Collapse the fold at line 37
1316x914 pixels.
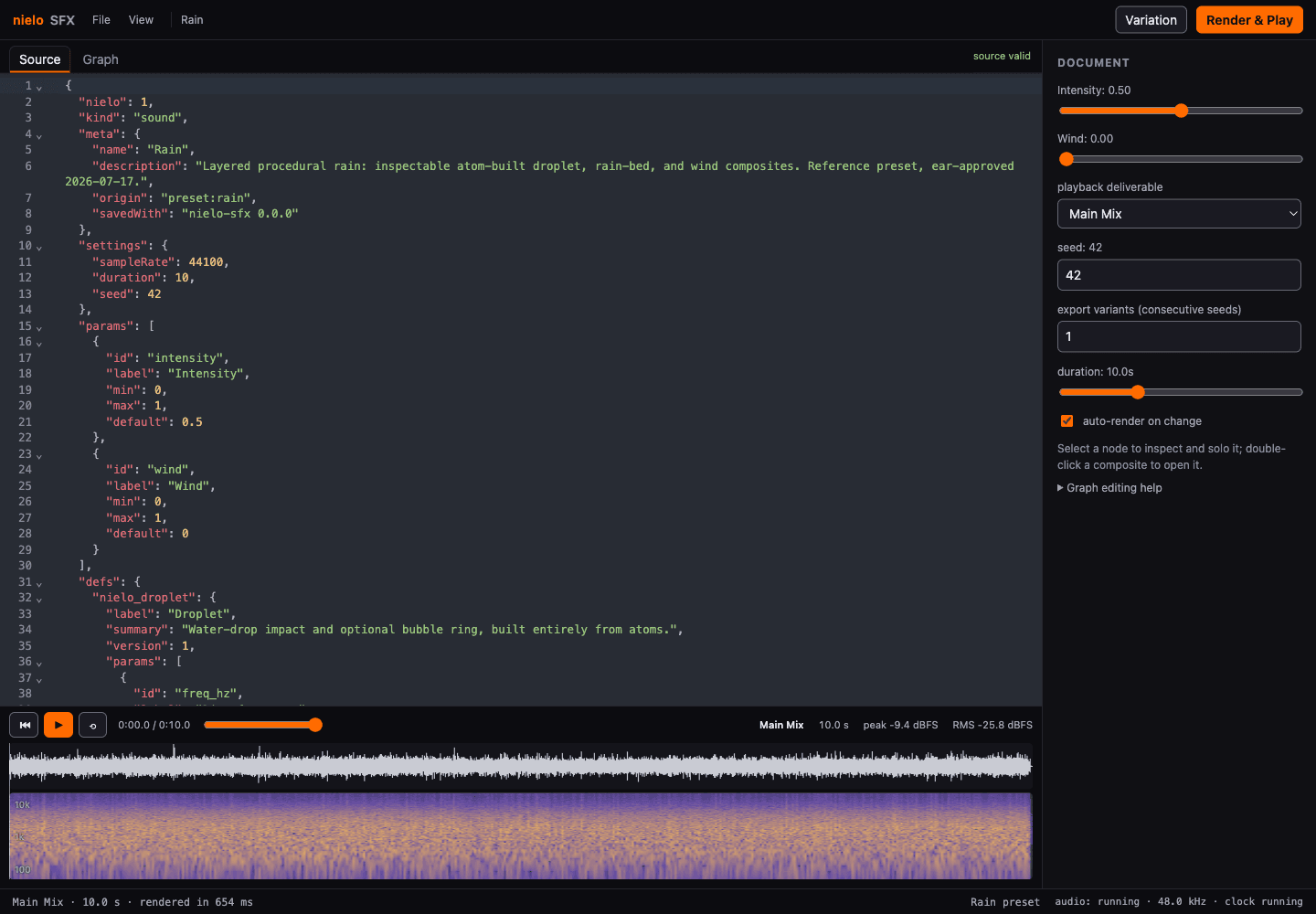(39, 679)
